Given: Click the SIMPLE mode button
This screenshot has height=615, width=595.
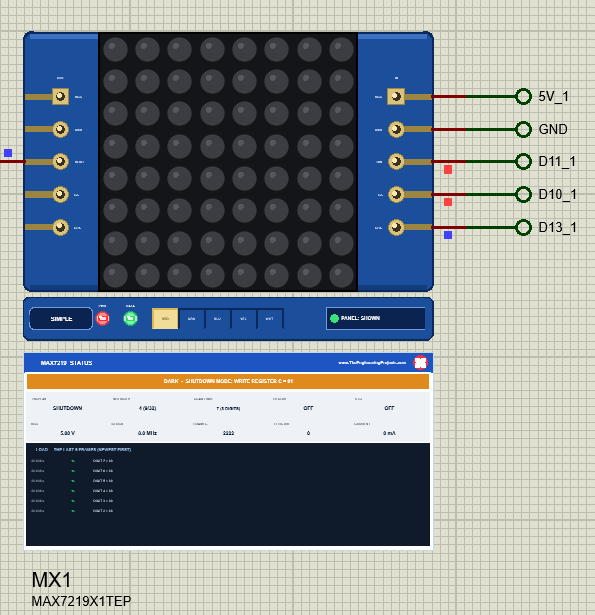Looking at the screenshot, I should click(x=61, y=318).
